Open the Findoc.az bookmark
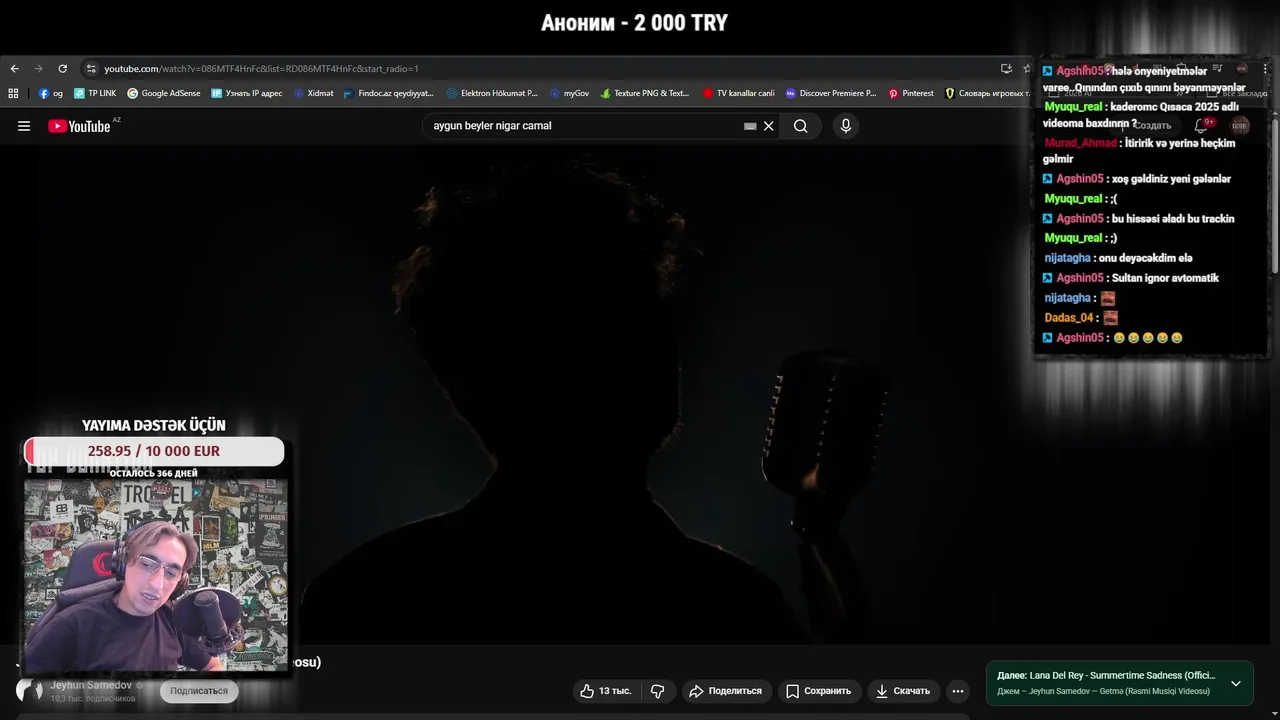 tap(388, 93)
